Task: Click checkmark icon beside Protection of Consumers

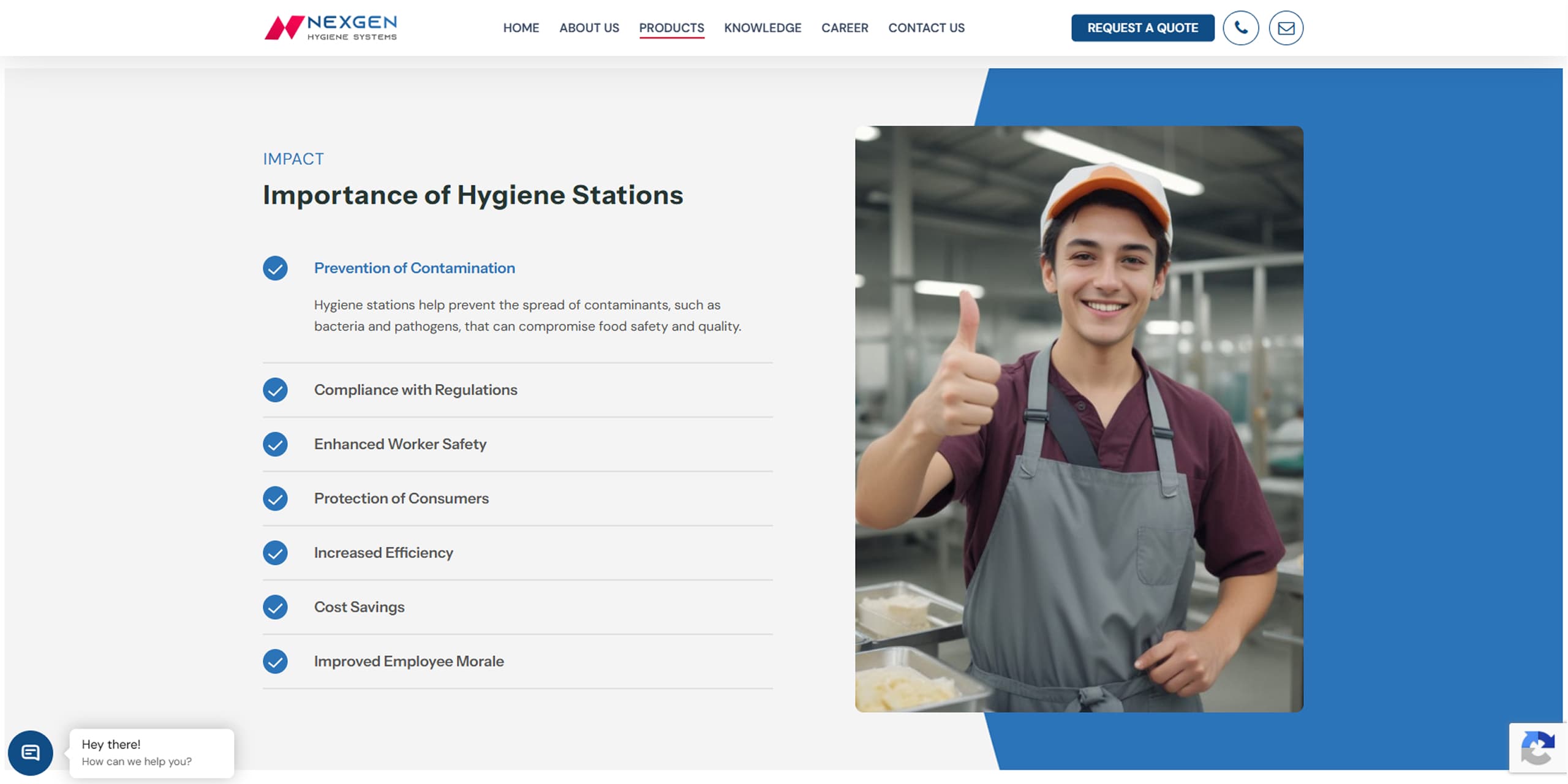Action: 275,499
